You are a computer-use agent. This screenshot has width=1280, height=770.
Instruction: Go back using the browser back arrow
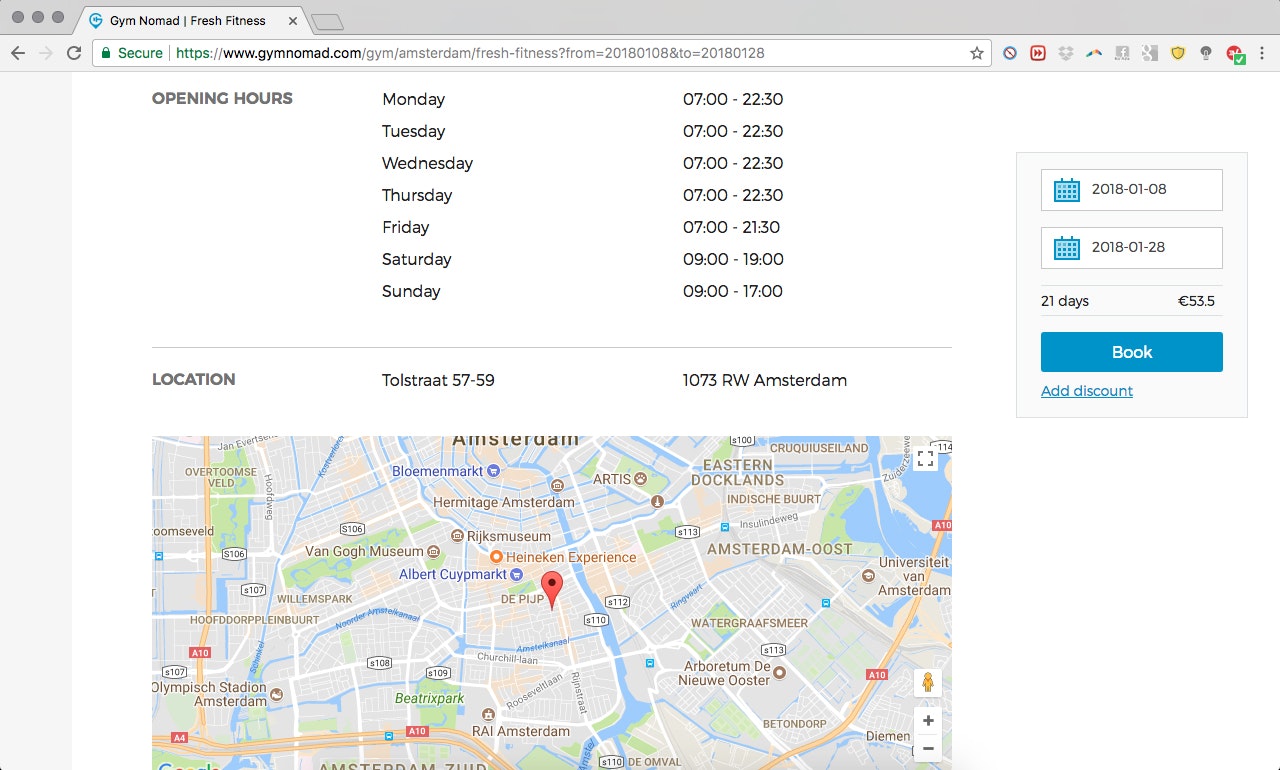click(17, 53)
